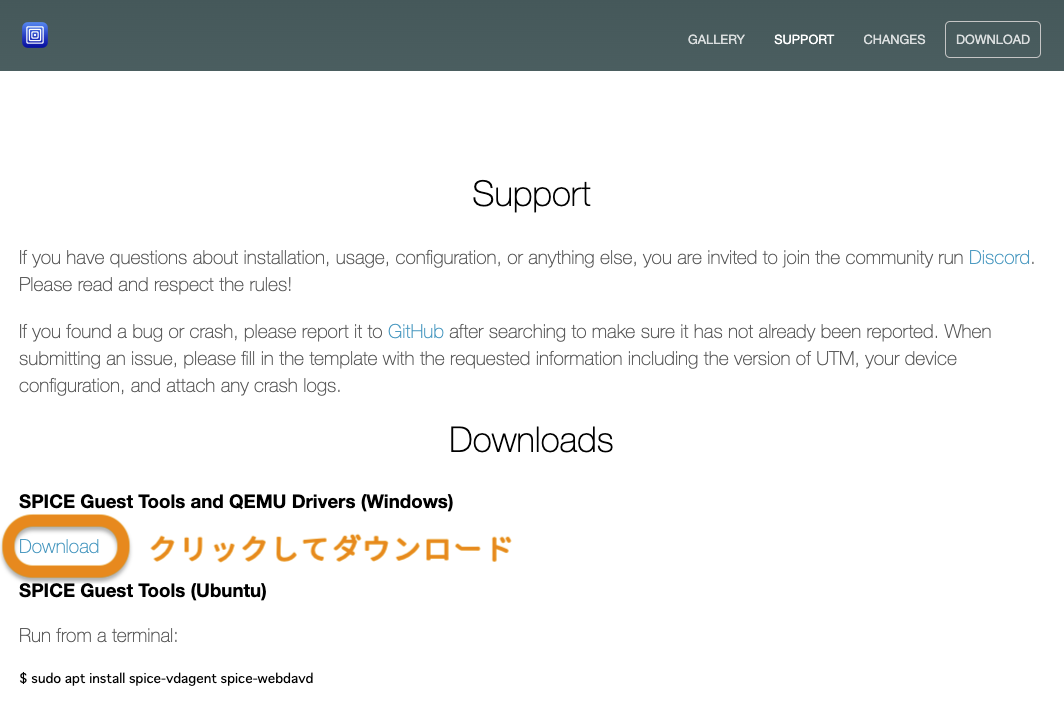Click the Japanese annotation text
This screenshot has height=728, width=1064.
point(332,547)
